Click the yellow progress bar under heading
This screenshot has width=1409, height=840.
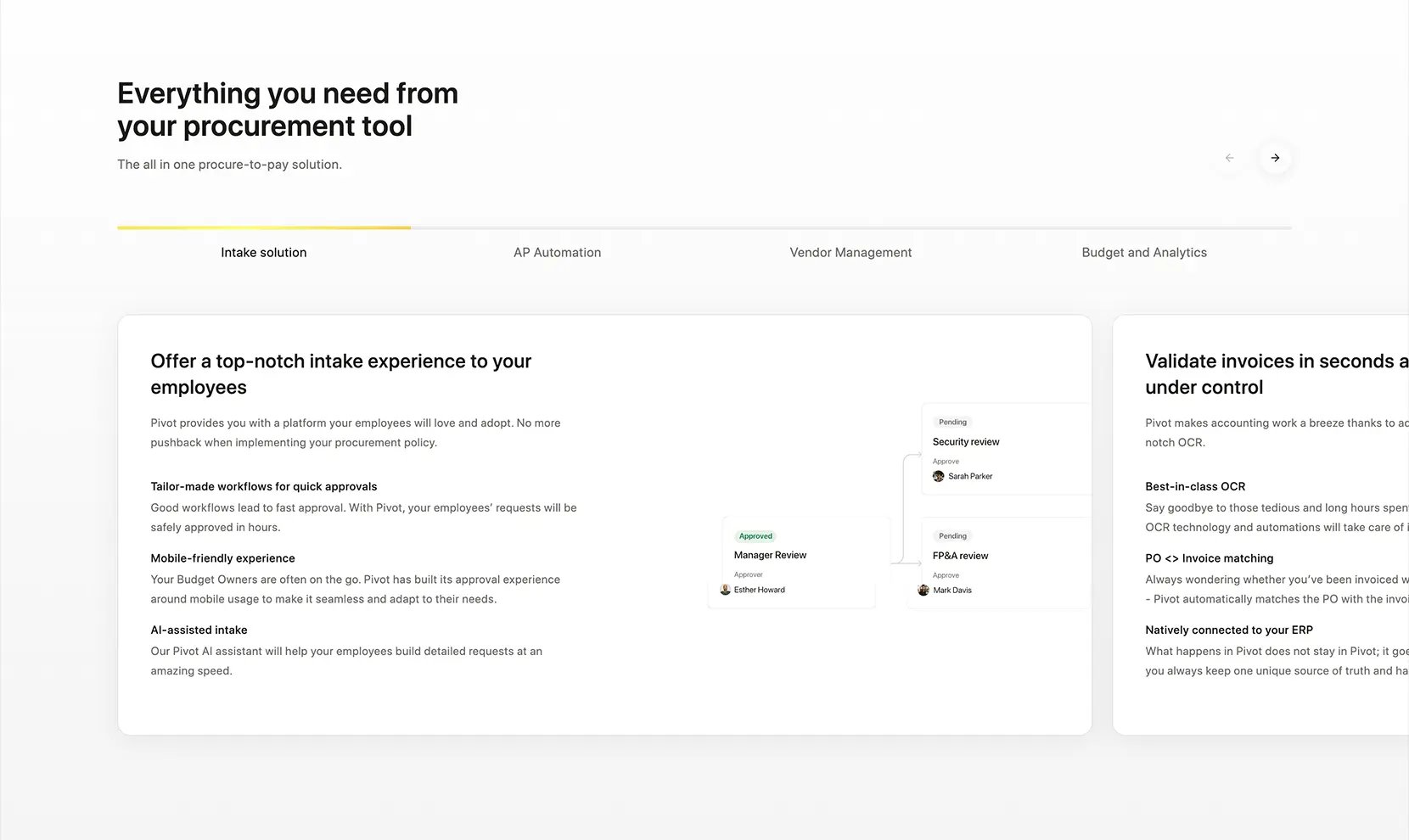(x=264, y=227)
